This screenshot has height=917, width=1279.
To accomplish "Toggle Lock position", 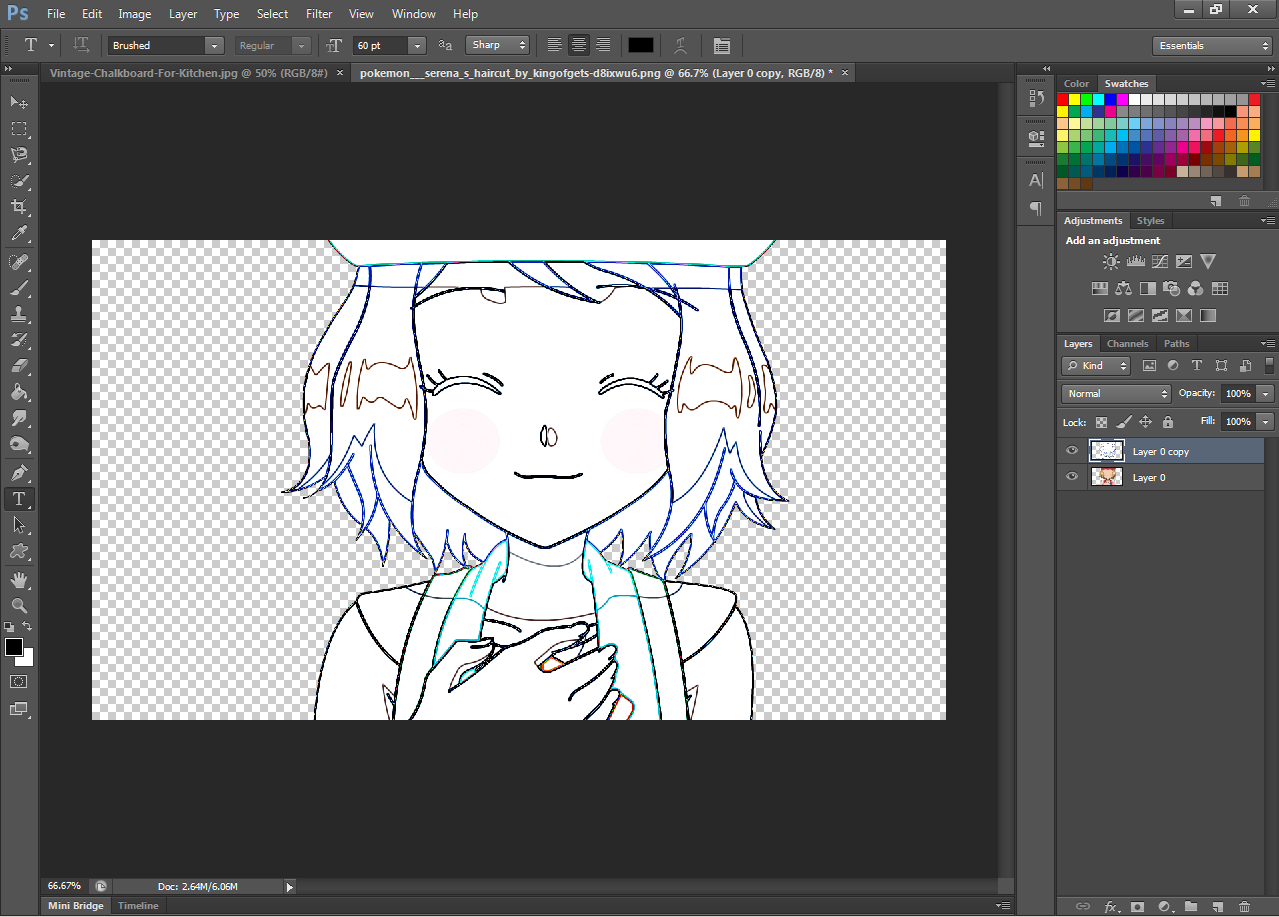I will pos(1146,422).
